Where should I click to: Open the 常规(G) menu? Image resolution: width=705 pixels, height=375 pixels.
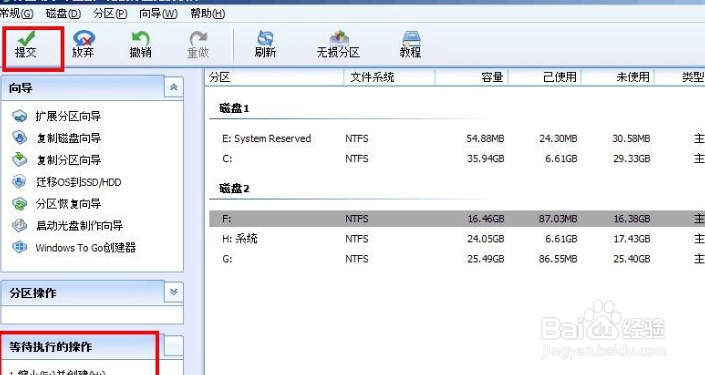coord(16,13)
